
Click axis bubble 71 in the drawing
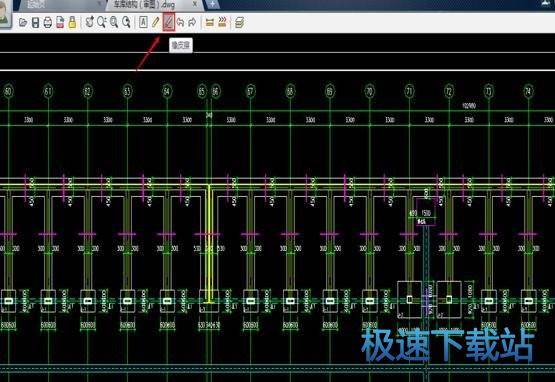(x=409, y=92)
